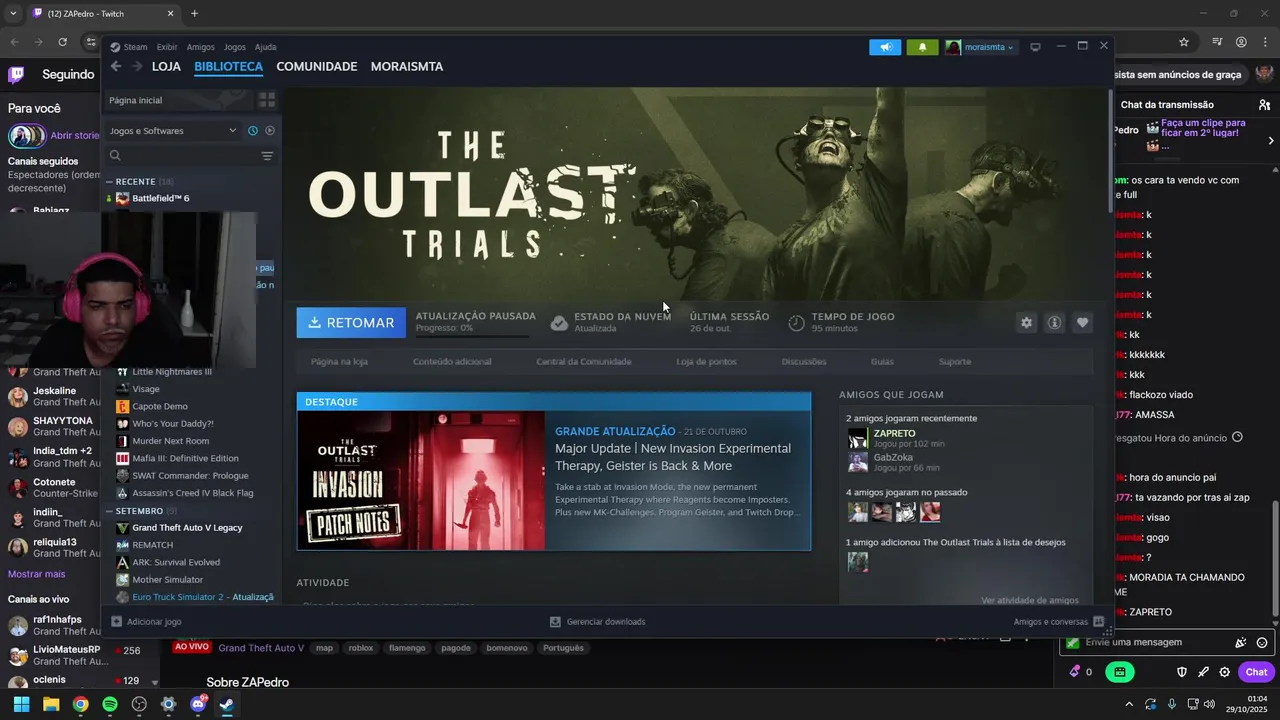Open Discord from the taskbar
The width and height of the screenshot is (1280, 720).
pyautogui.click(x=198, y=704)
